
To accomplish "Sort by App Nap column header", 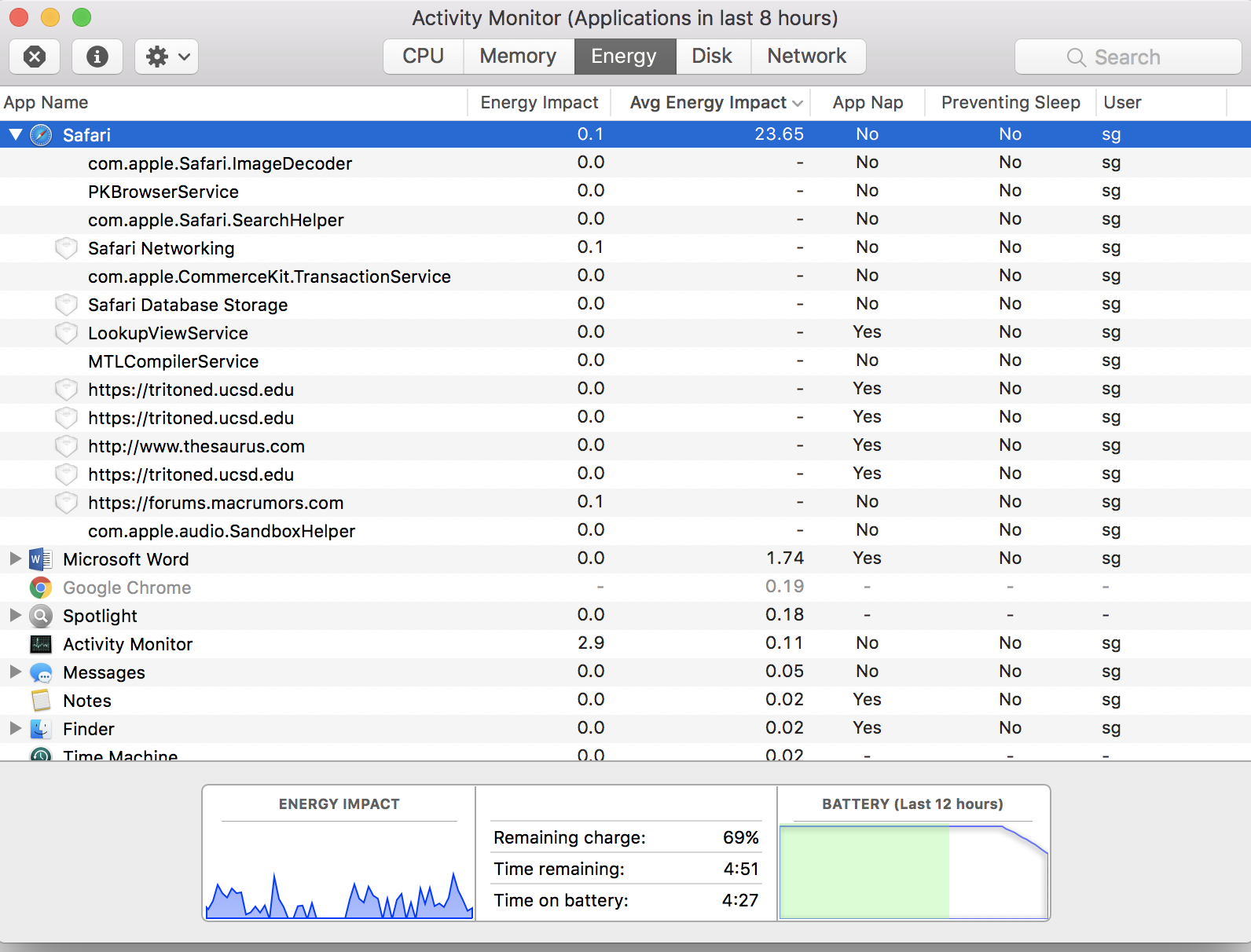I will pyautogui.click(x=868, y=103).
